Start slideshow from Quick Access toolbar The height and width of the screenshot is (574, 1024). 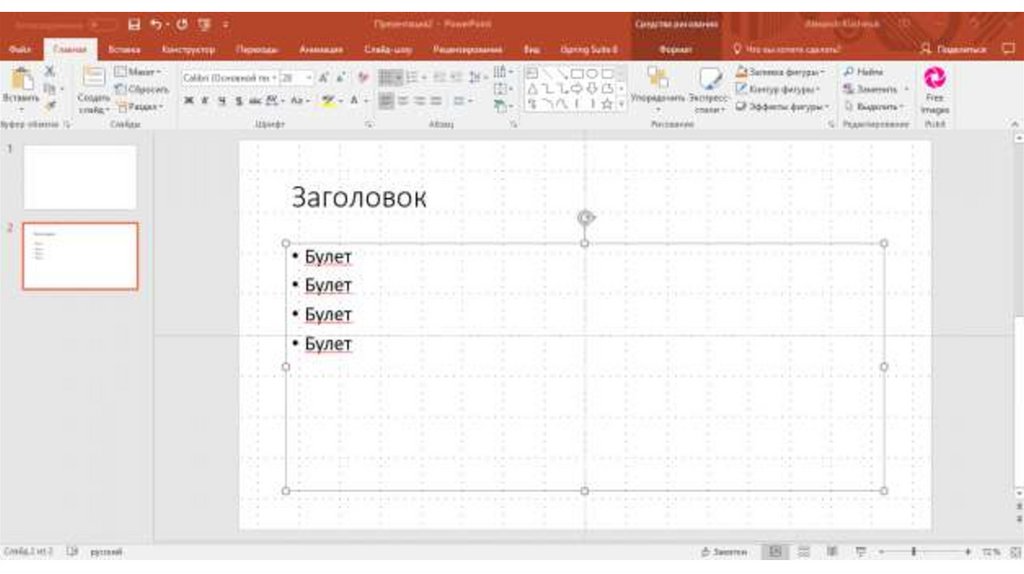(x=204, y=25)
